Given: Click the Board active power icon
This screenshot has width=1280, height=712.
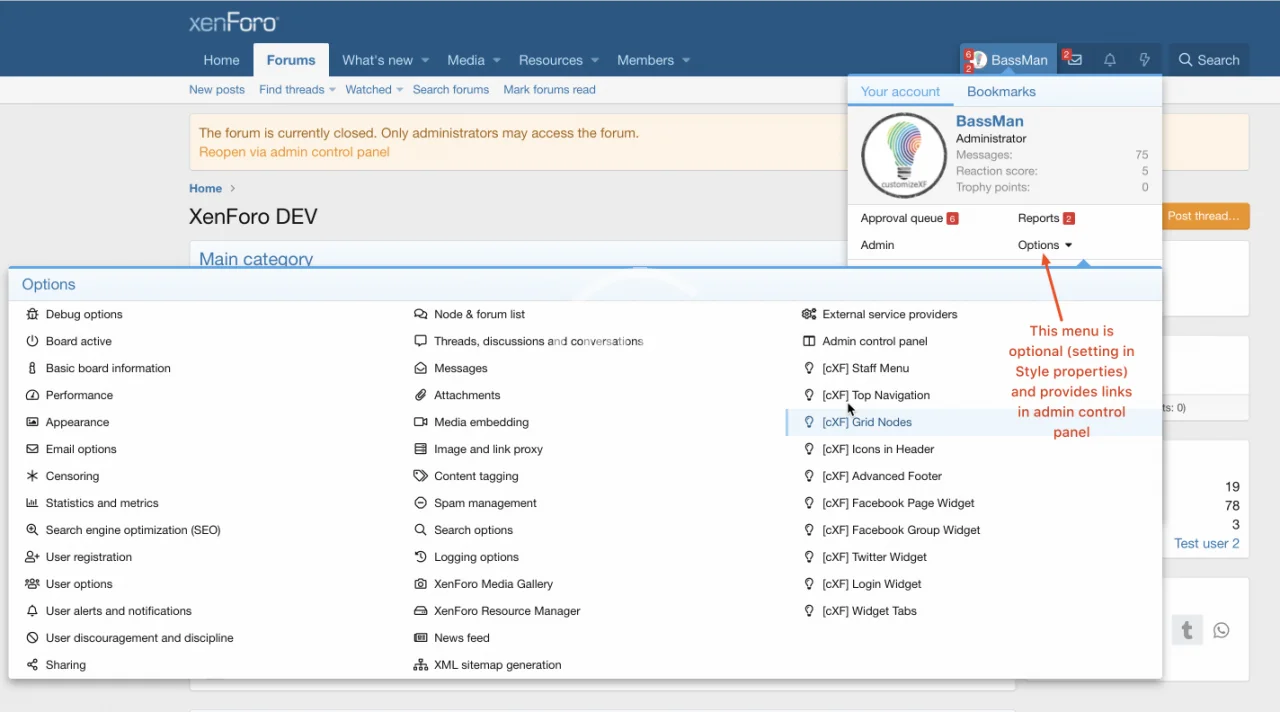Looking at the screenshot, I should click(33, 341).
